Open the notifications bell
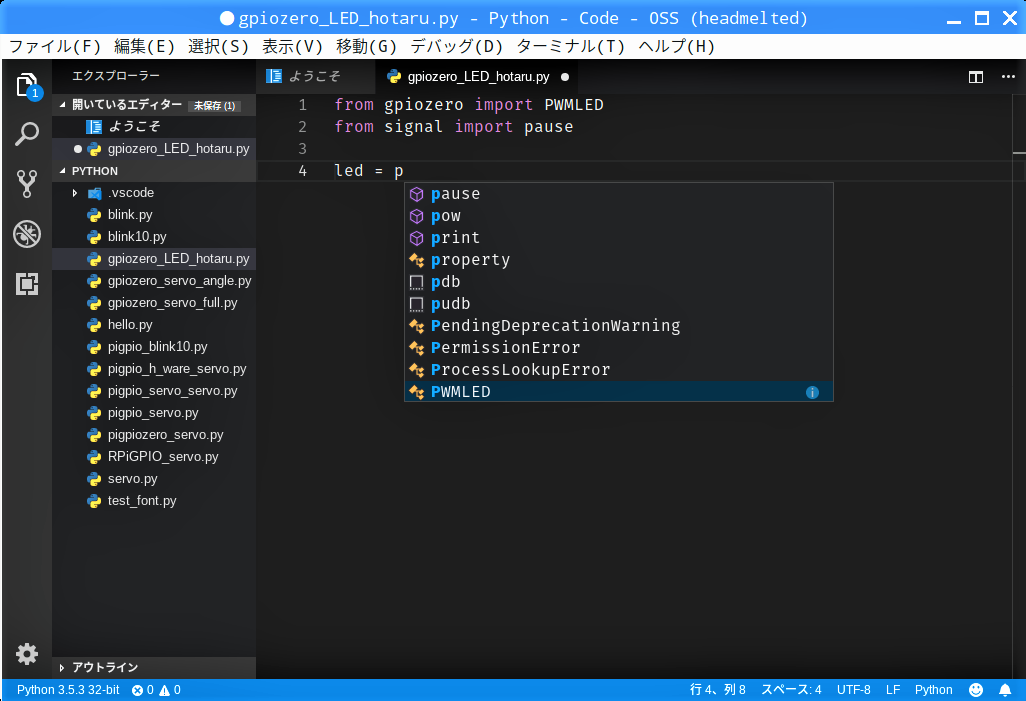Screen dimensions: 1026x701 click(x=1005, y=690)
